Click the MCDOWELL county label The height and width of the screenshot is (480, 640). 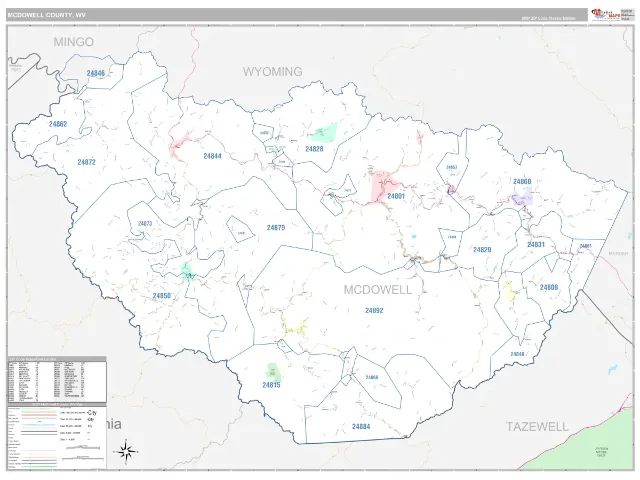click(x=378, y=290)
